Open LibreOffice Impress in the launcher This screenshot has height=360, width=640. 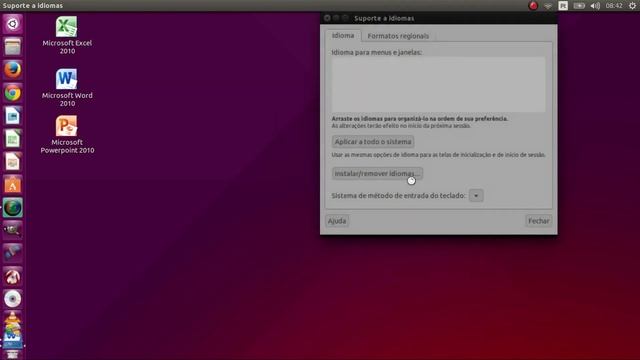pyautogui.click(x=13, y=162)
